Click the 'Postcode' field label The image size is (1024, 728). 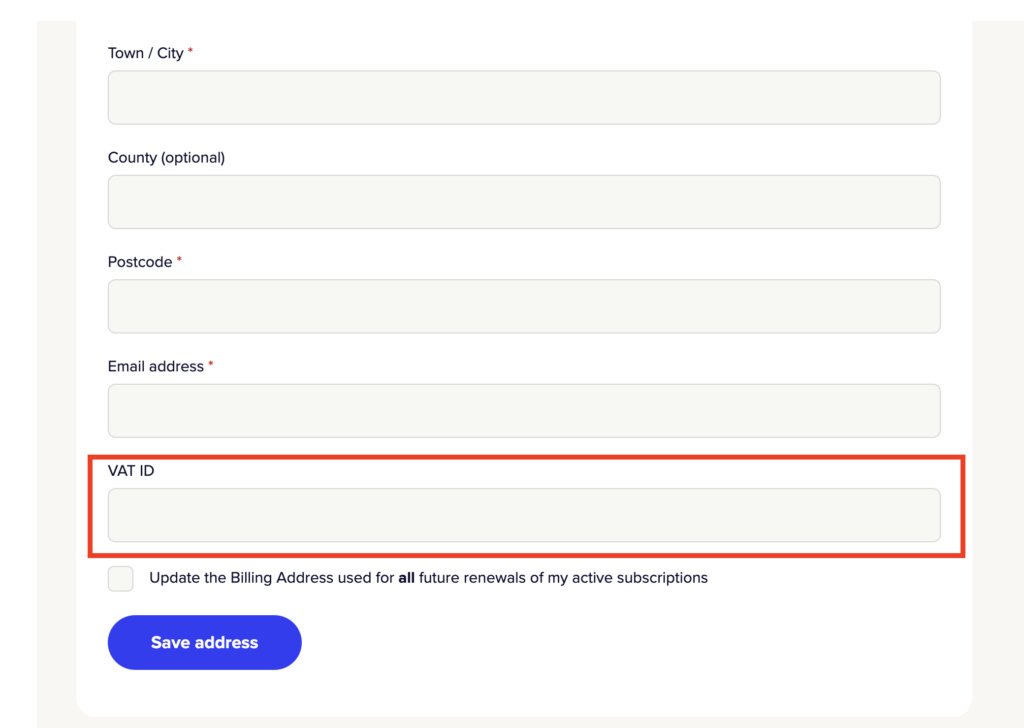pos(140,262)
